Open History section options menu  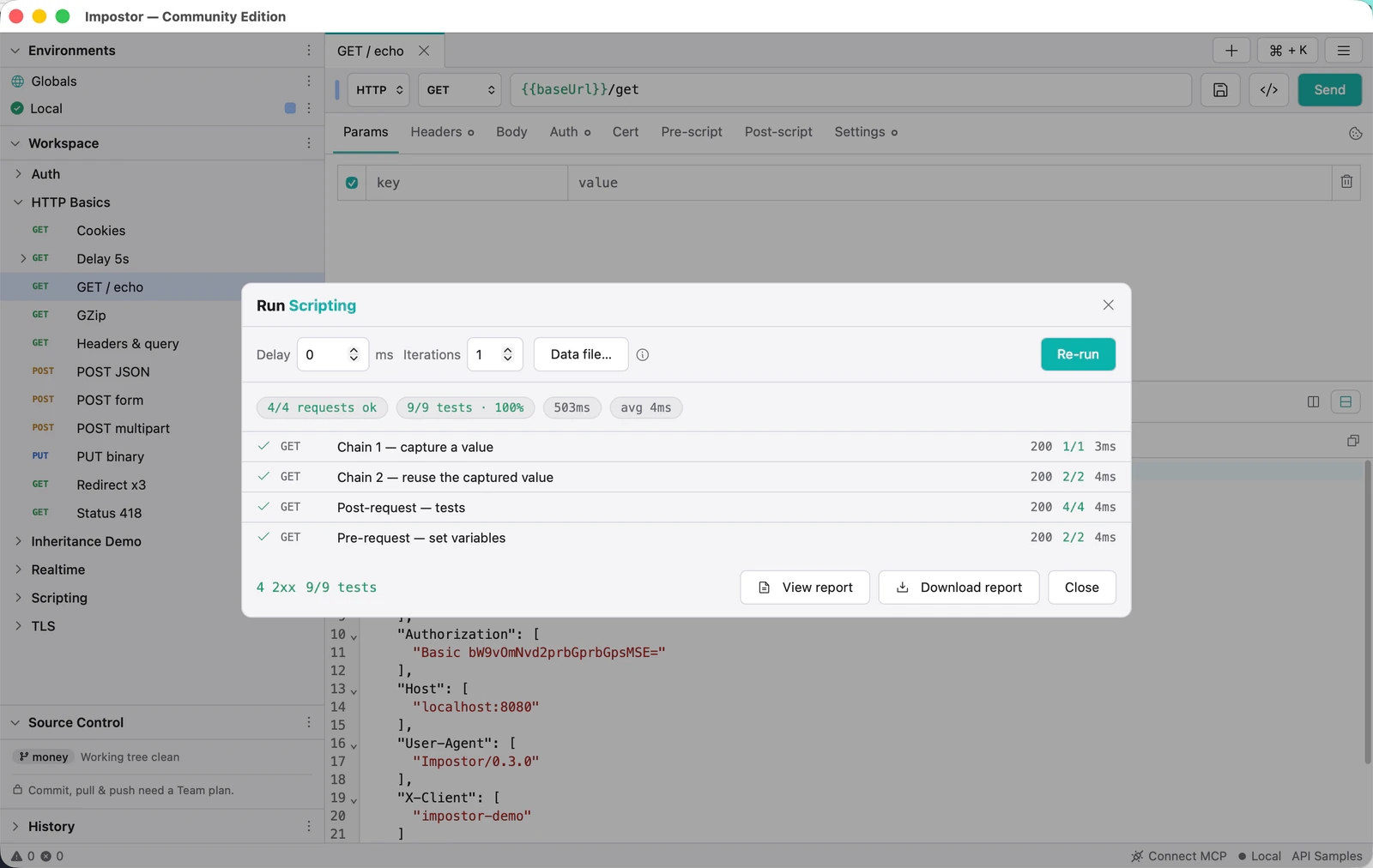point(309,826)
